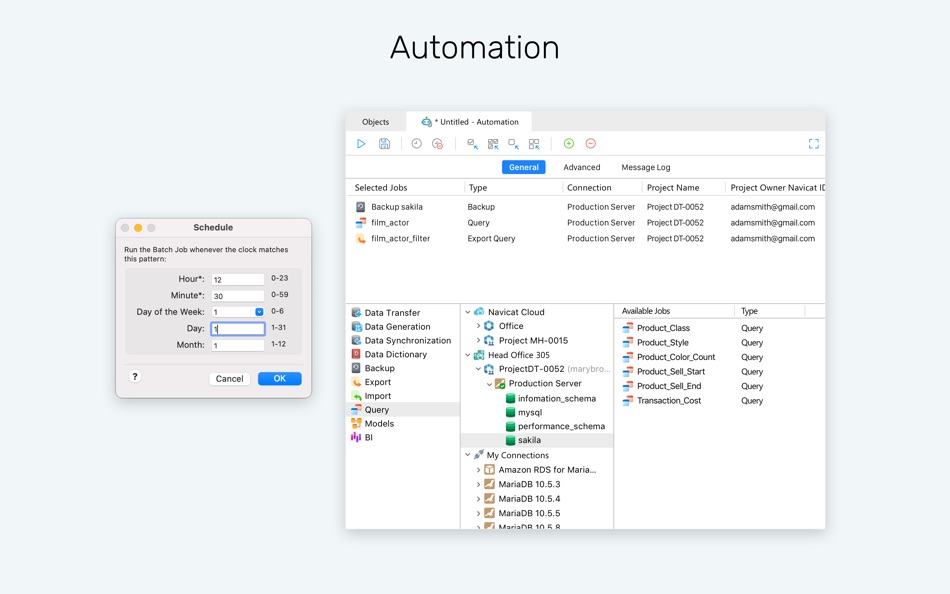
Task: Add a job with the green plus icon
Action: click(x=568, y=144)
